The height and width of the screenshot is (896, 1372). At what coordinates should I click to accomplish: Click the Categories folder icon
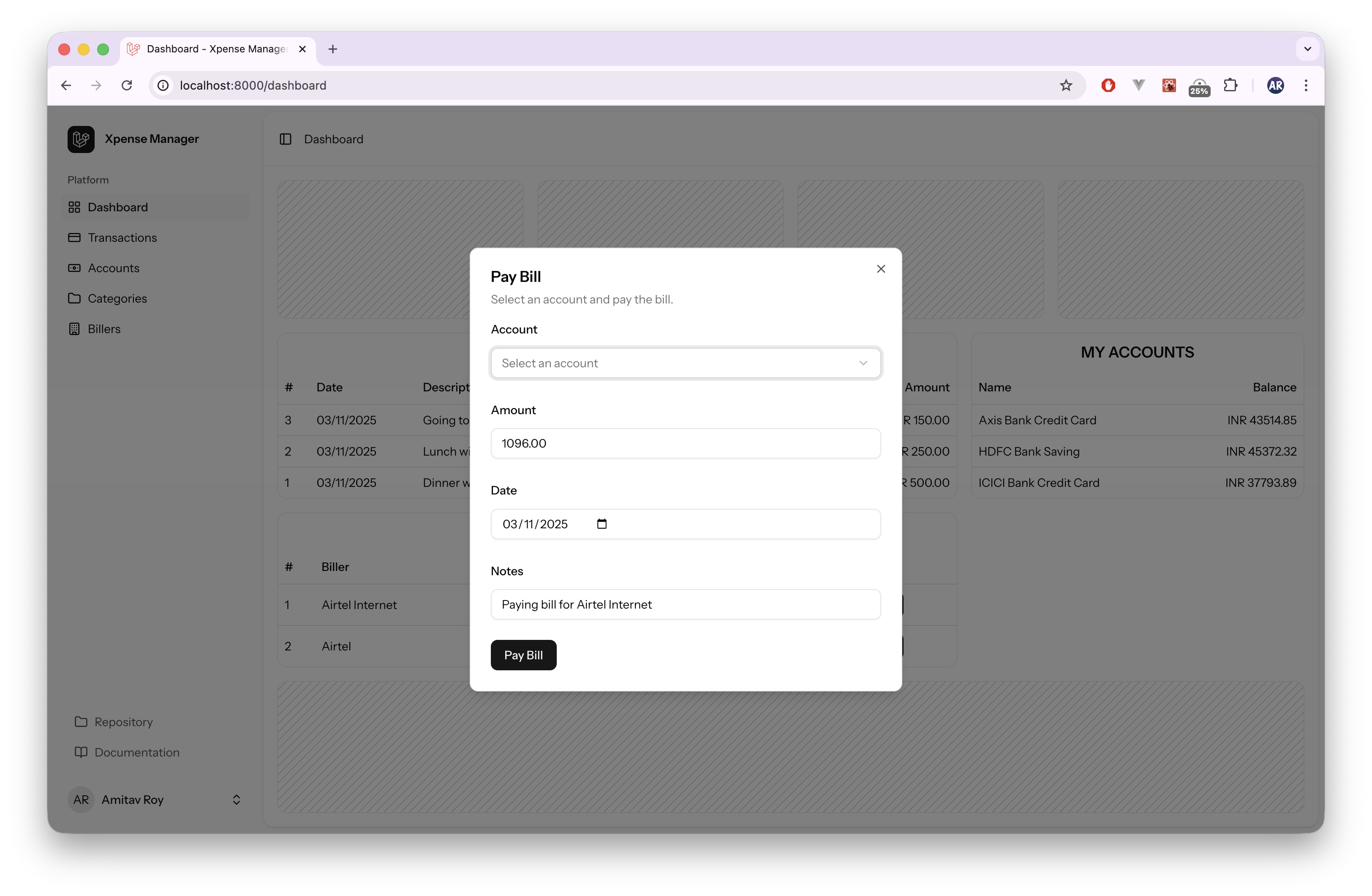[x=74, y=298]
